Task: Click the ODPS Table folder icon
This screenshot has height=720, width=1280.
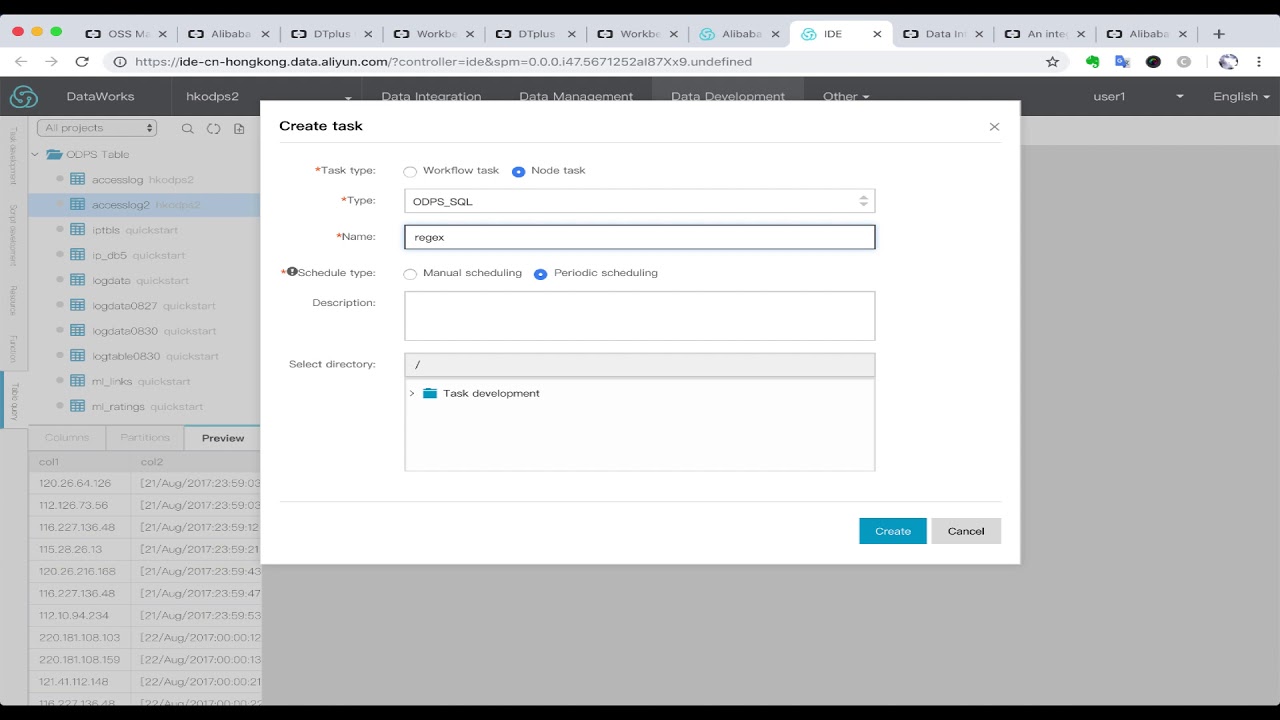Action: pyautogui.click(x=54, y=154)
